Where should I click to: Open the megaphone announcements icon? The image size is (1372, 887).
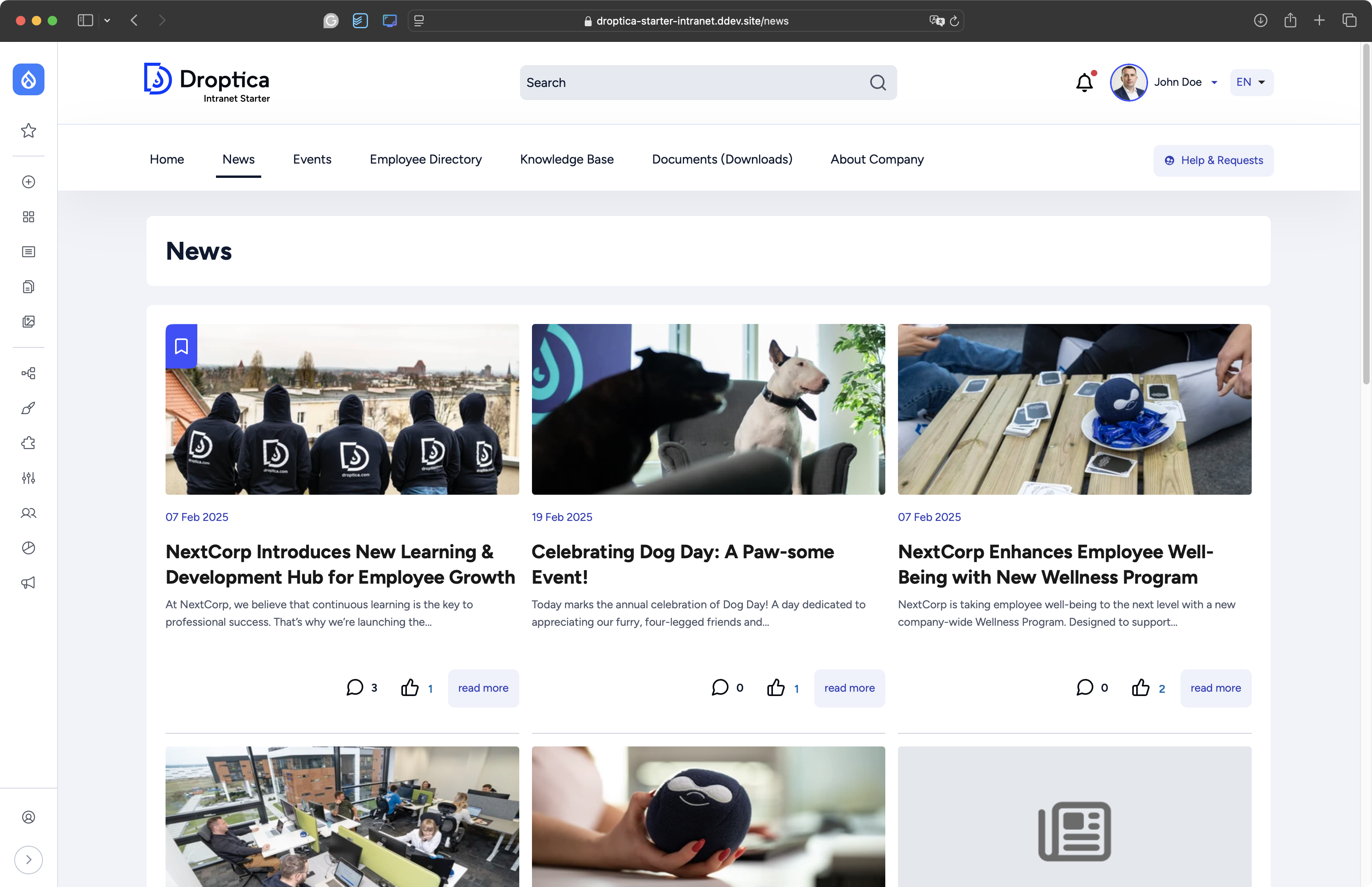28,583
